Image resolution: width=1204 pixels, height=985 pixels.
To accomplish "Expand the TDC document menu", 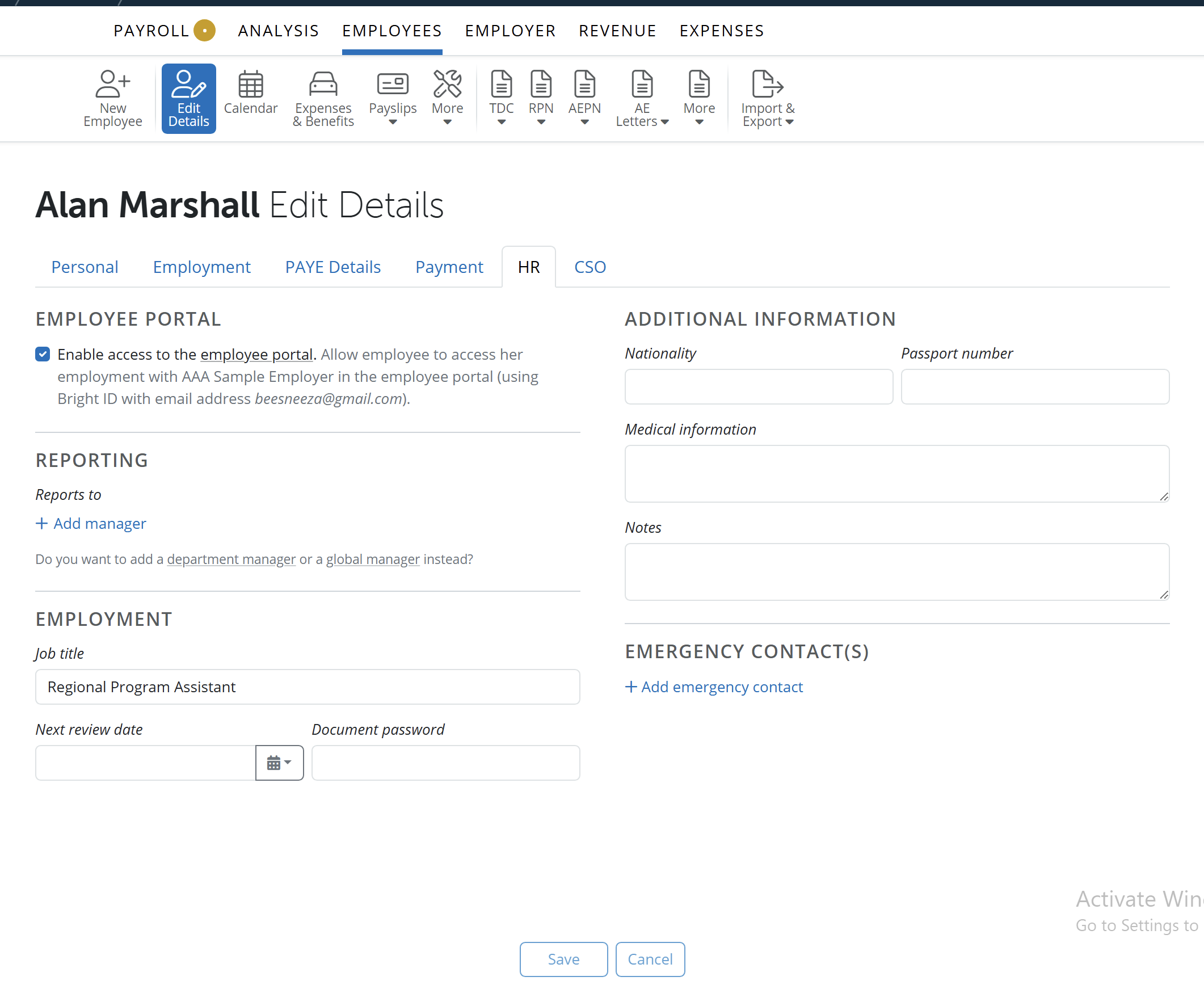I will [x=502, y=99].
